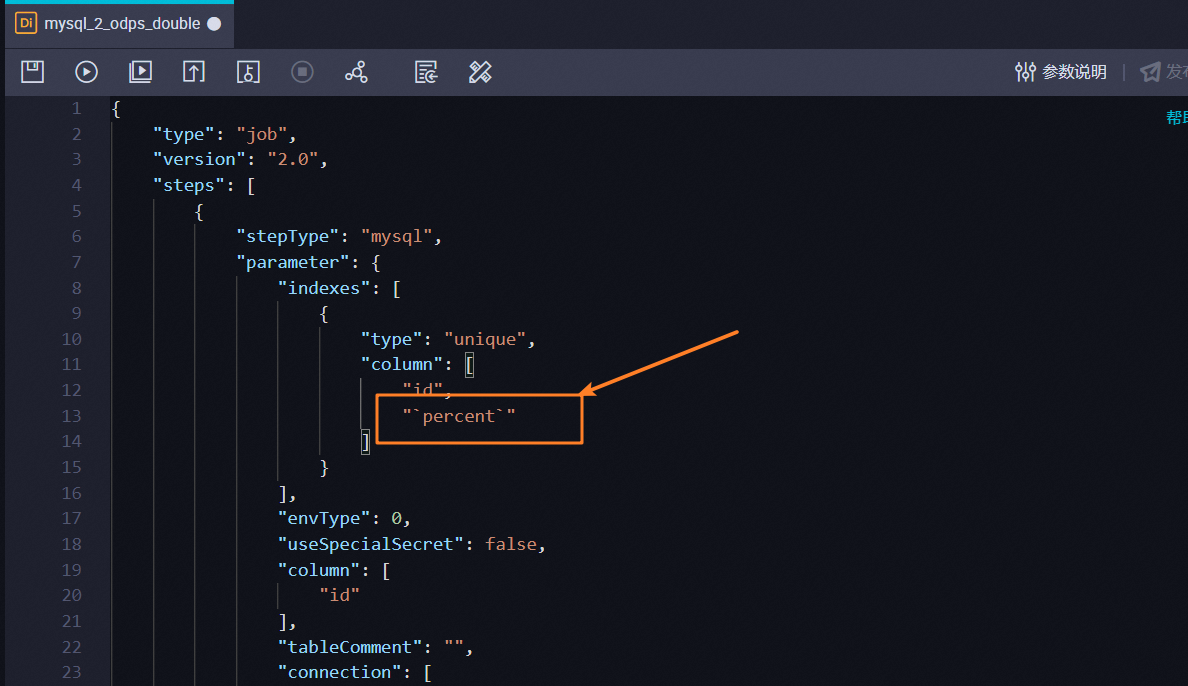Click line number 16 in gutter
This screenshot has width=1188, height=686.
(71, 493)
